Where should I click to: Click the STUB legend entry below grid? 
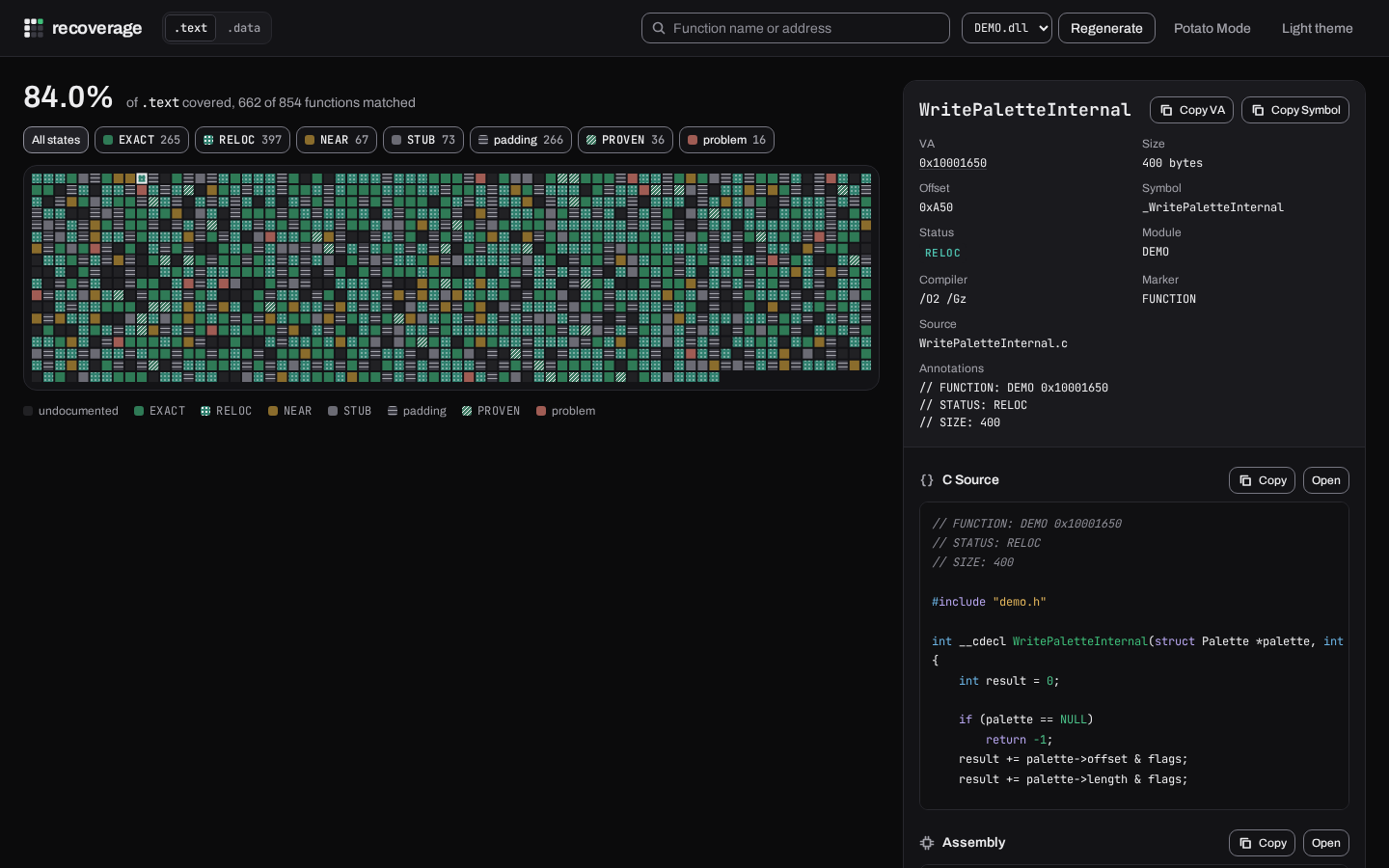pyautogui.click(x=349, y=411)
